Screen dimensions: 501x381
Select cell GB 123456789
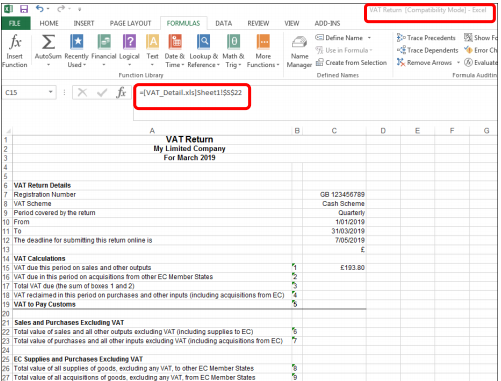pyautogui.click(x=334, y=194)
